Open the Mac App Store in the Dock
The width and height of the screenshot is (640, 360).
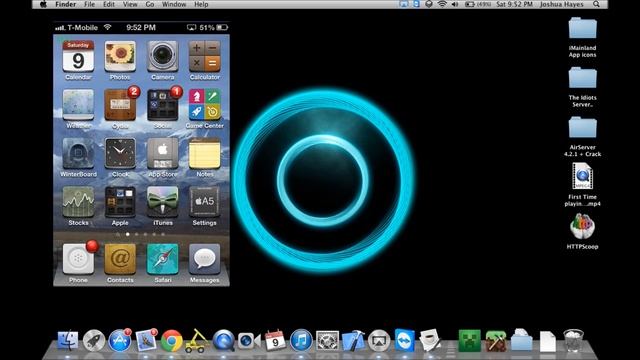tap(120, 340)
